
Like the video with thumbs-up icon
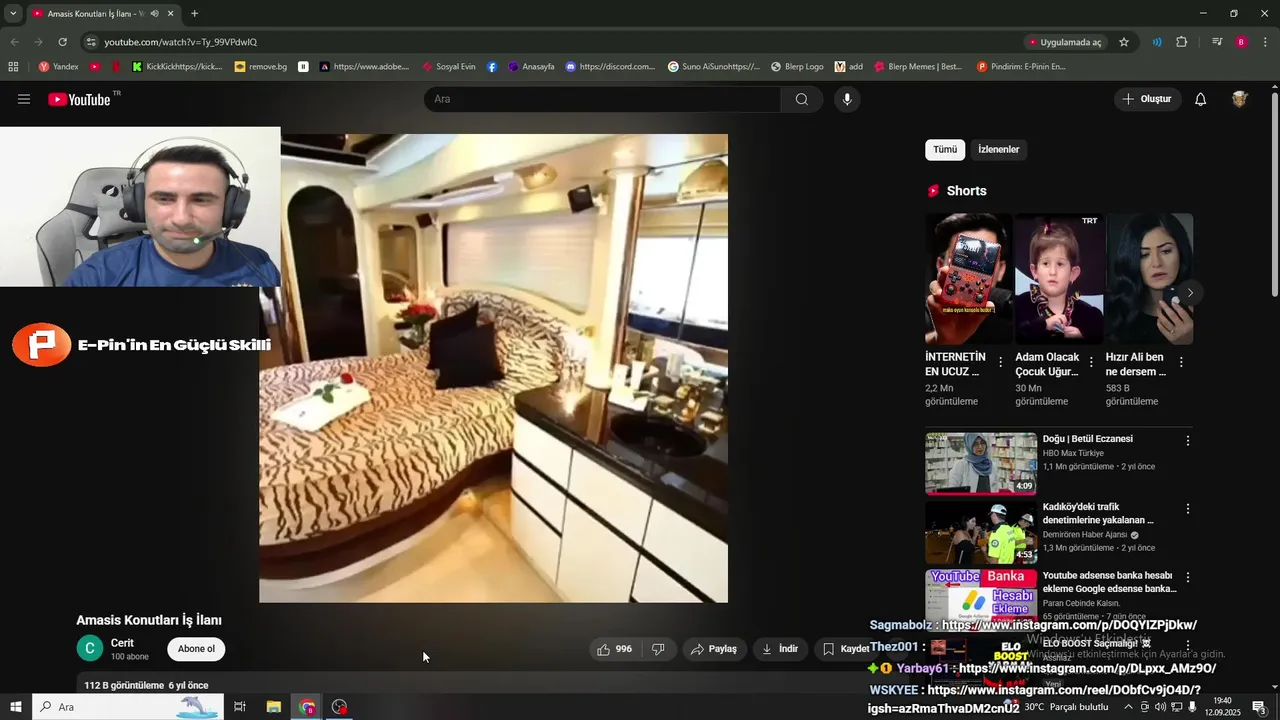(614, 649)
